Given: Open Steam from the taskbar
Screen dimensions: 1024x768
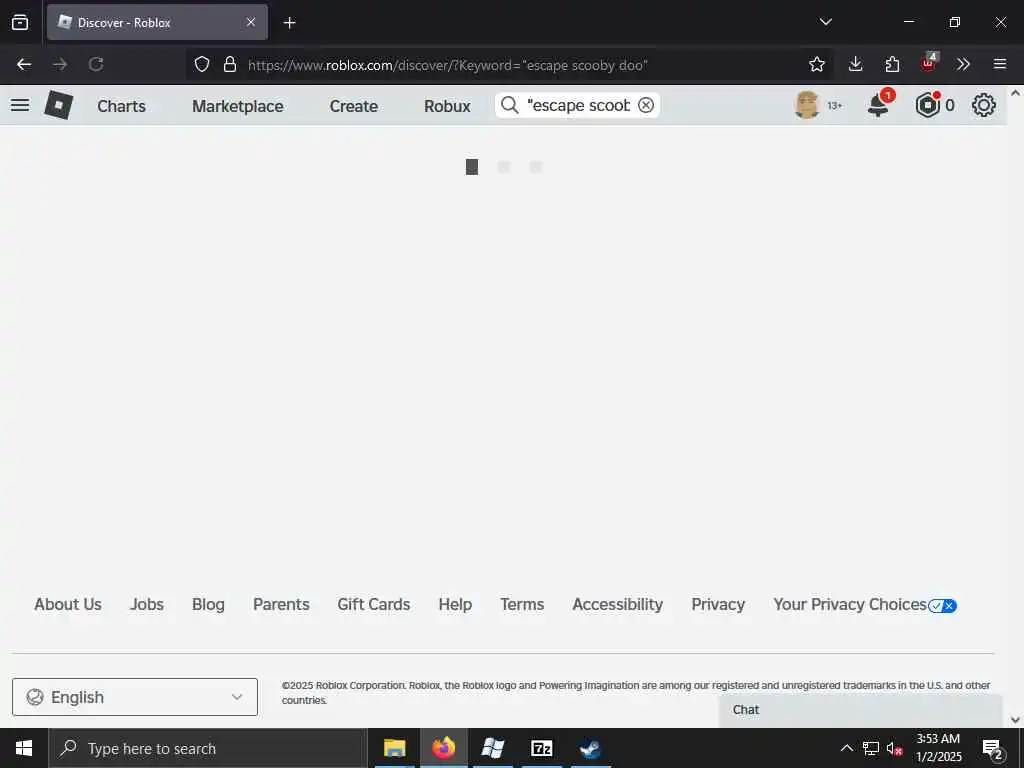Looking at the screenshot, I should 590,748.
